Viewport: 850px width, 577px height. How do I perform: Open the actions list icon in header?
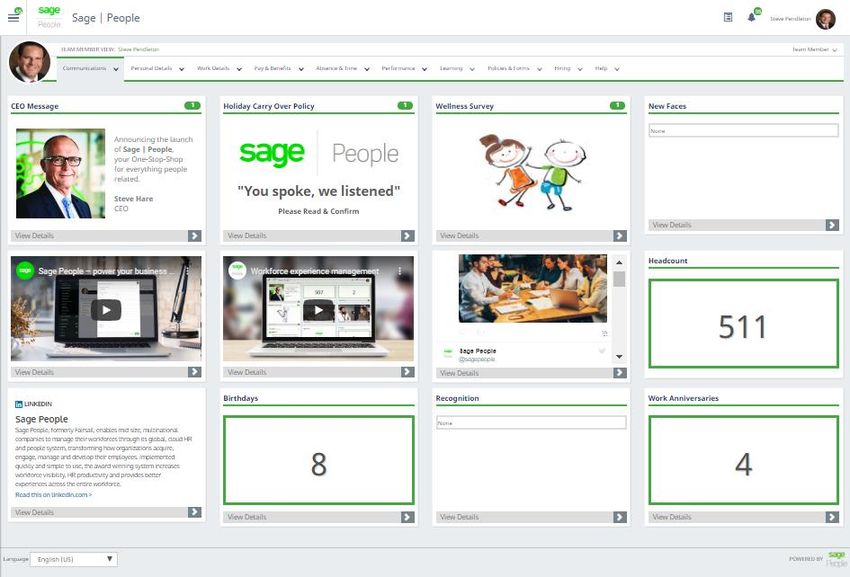[x=728, y=17]
